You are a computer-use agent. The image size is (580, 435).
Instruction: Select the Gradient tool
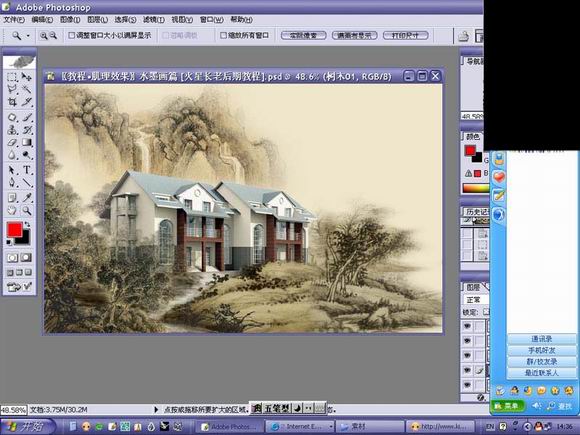(x=27, y=142)
